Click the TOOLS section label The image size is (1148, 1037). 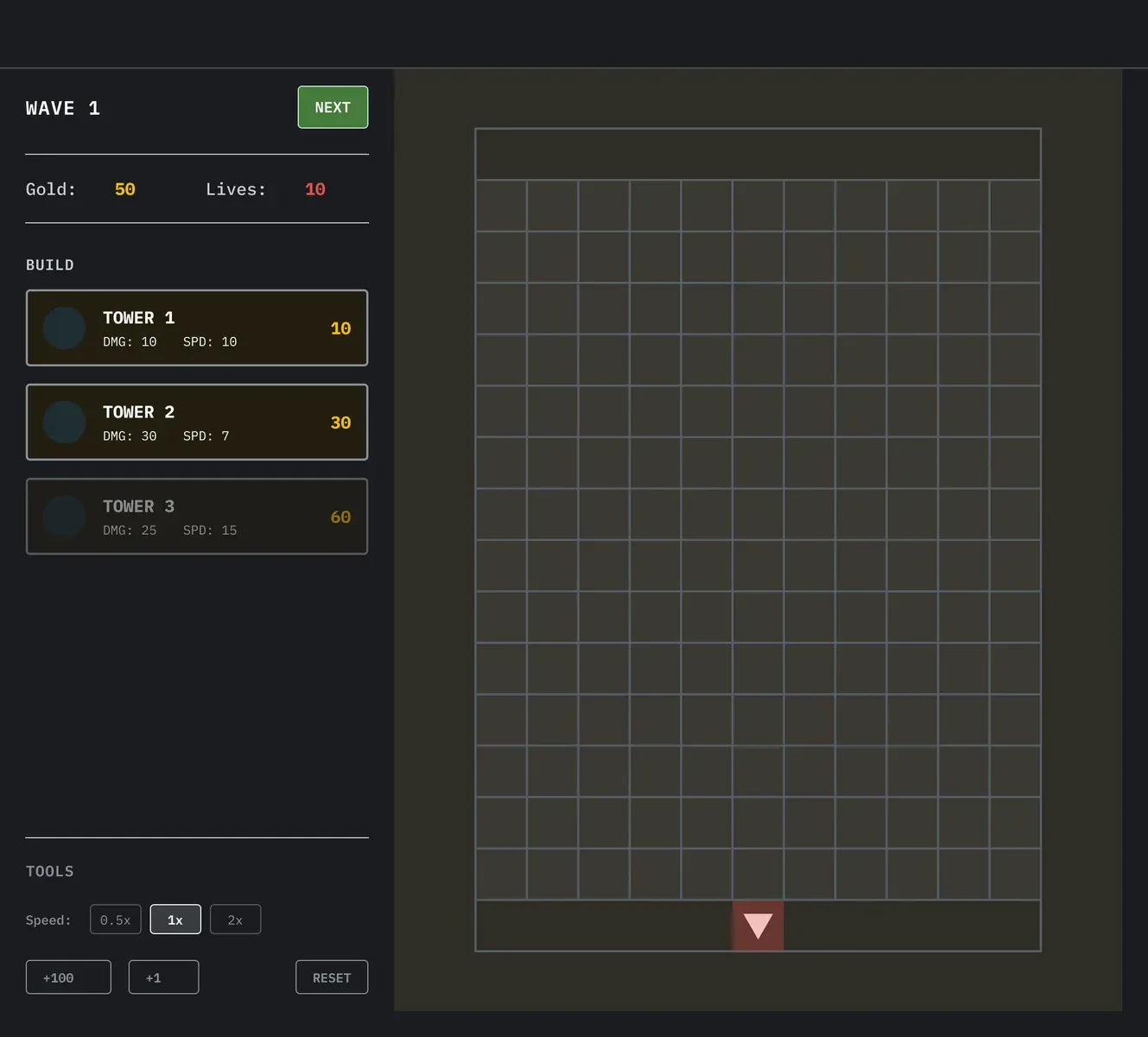tap(50, 871)
